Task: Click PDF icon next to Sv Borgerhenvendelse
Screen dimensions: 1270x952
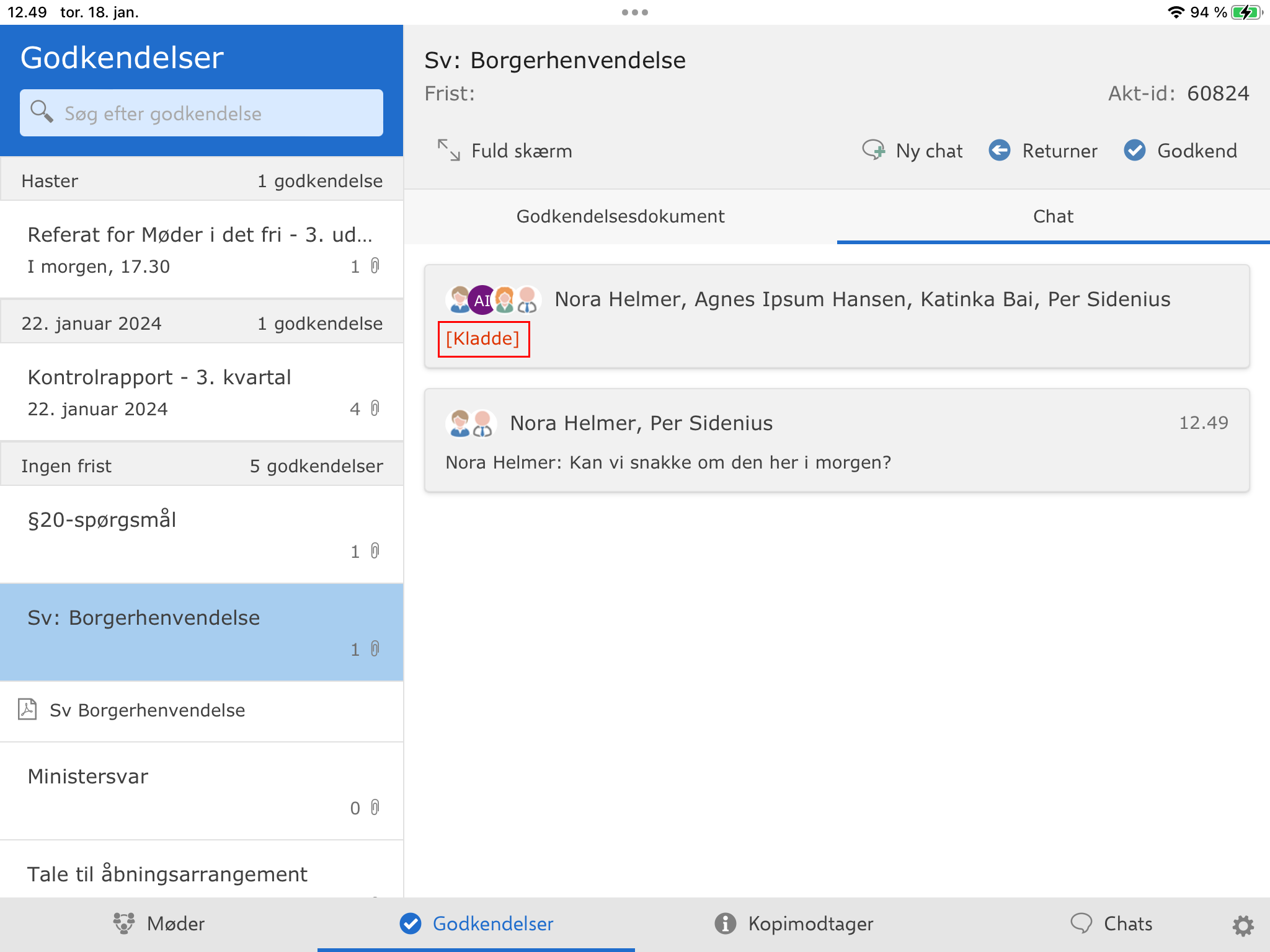Action: coord(28,709)
